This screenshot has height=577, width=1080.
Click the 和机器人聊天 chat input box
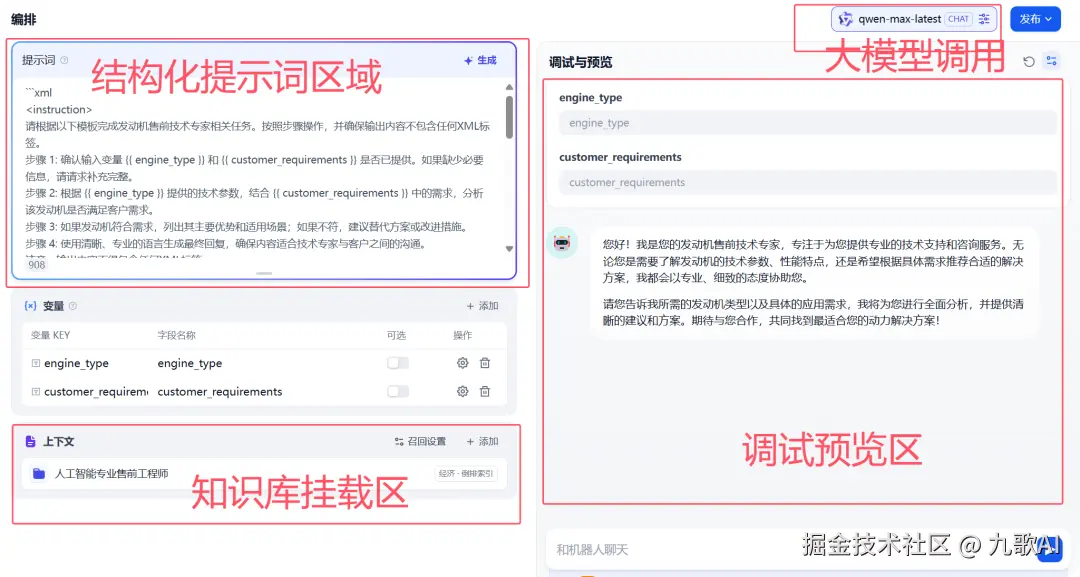click(x=792, y=549)
